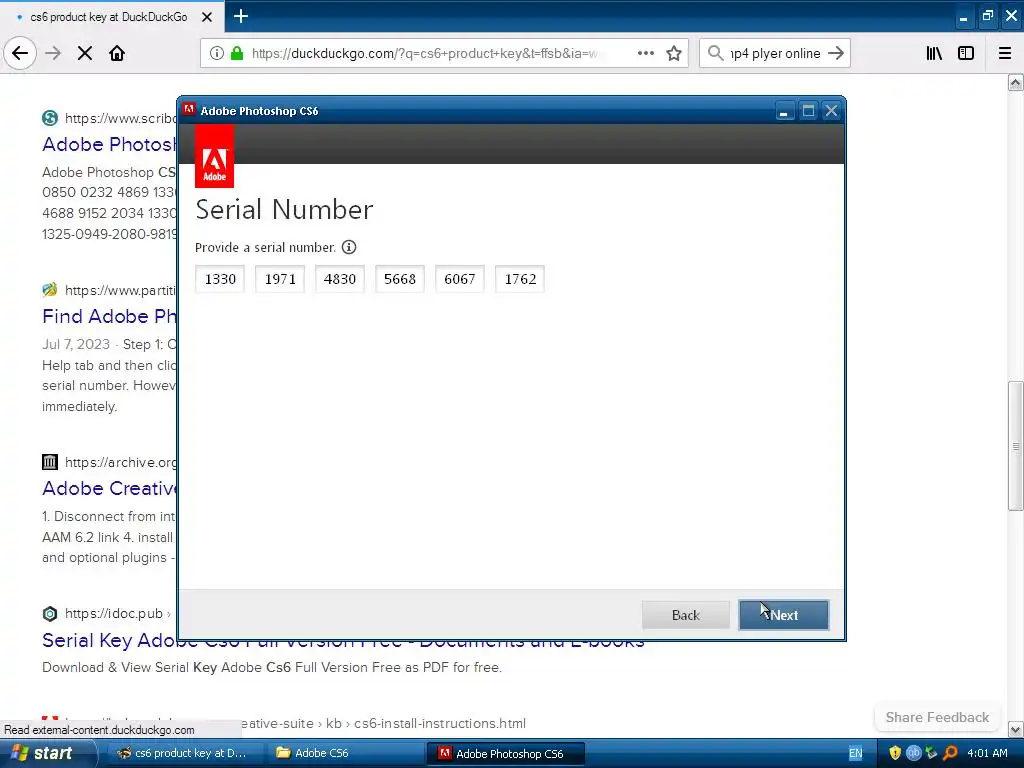Minimize the Adobe Photoshop CS6 installer window
Screen dimensions: 1024x768
pyautogui.click(x=784, y=111)
